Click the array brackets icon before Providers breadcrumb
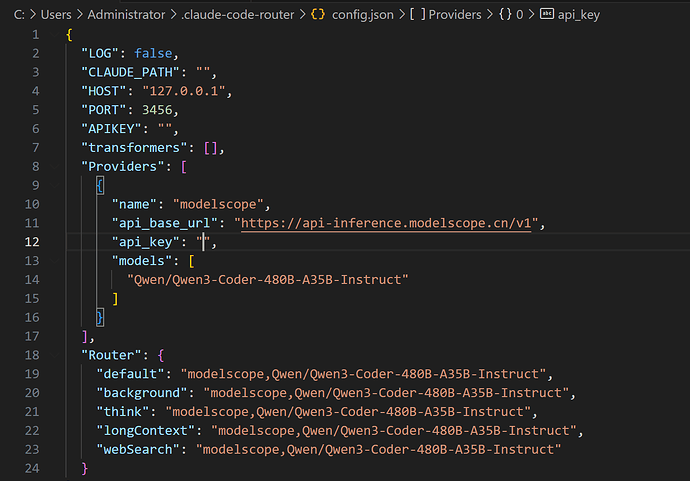Viewport: 690px width, 481px height. click(418, 15)
